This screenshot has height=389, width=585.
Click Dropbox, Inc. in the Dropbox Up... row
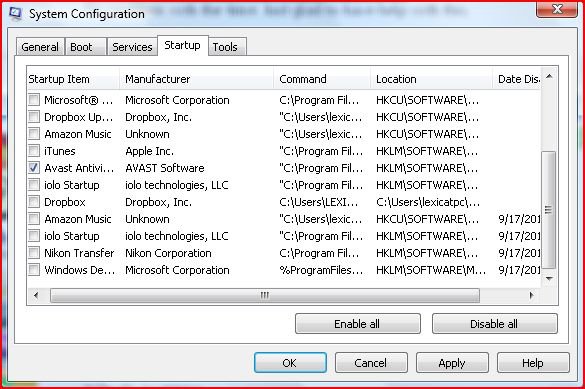(158, 117)
